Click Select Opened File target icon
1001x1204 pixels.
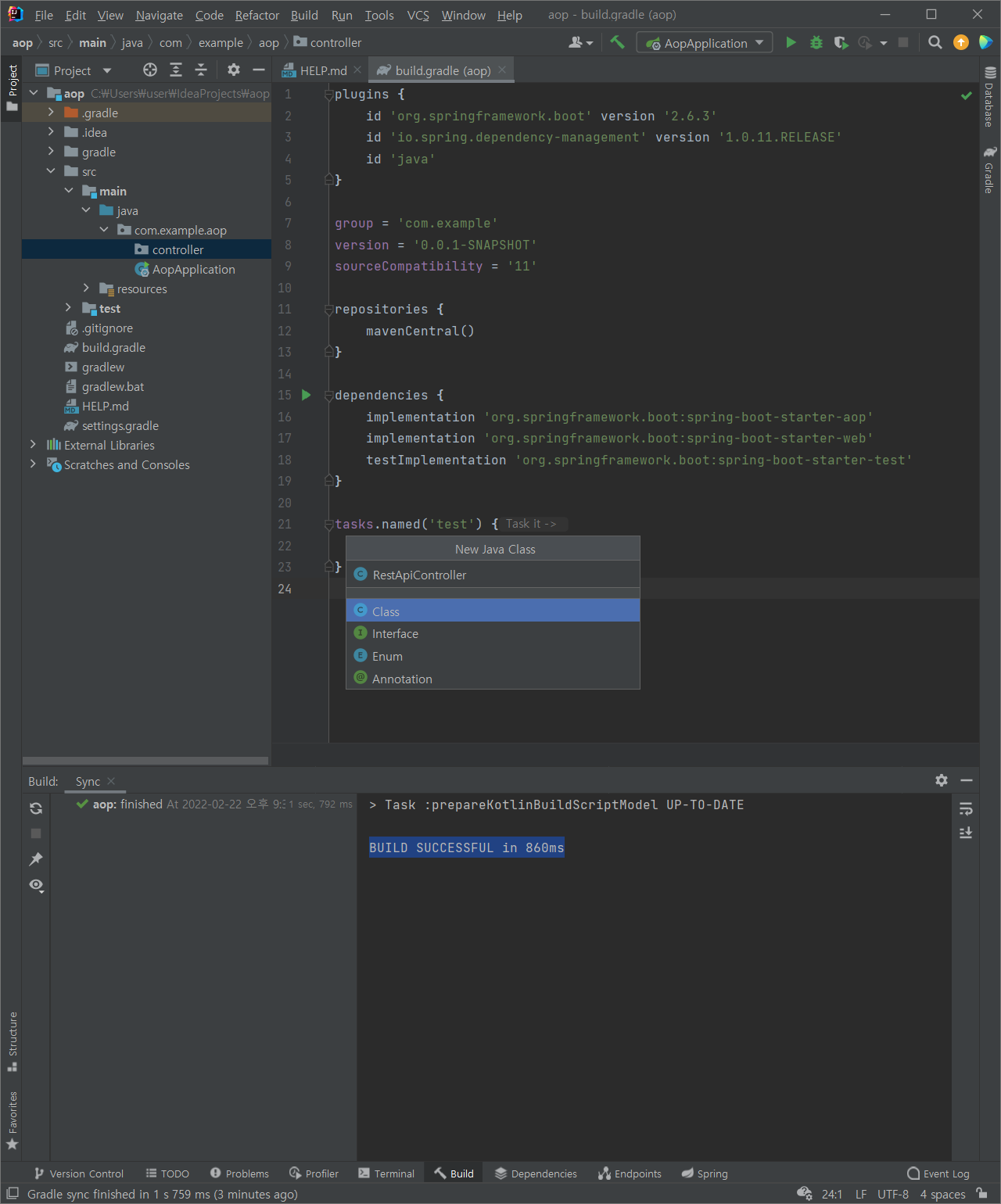coord(150,70)
